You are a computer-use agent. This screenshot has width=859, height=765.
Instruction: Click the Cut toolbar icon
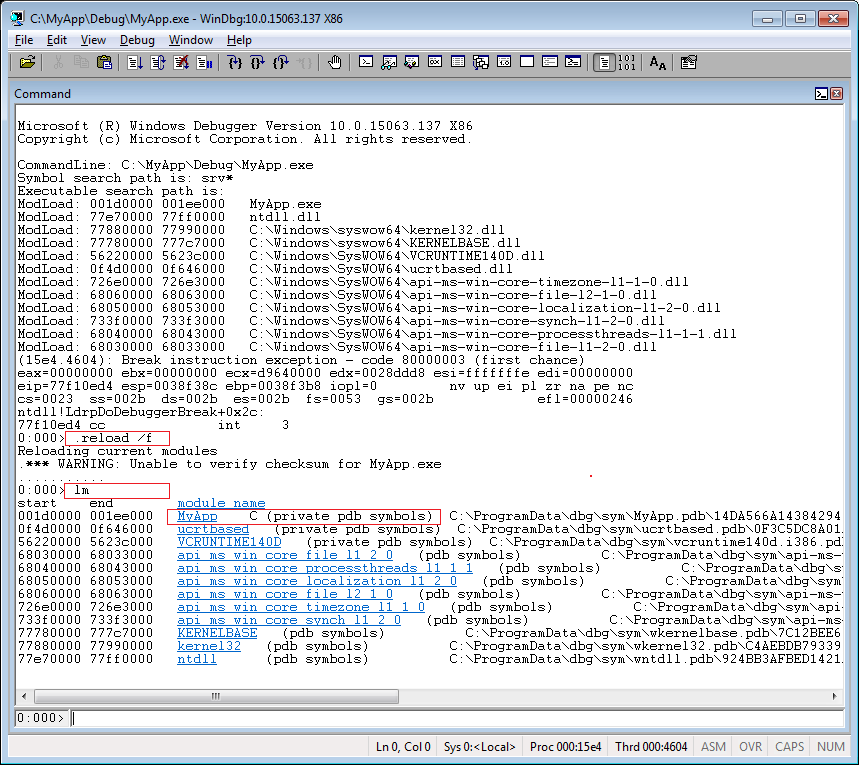(x=58, y=62)
